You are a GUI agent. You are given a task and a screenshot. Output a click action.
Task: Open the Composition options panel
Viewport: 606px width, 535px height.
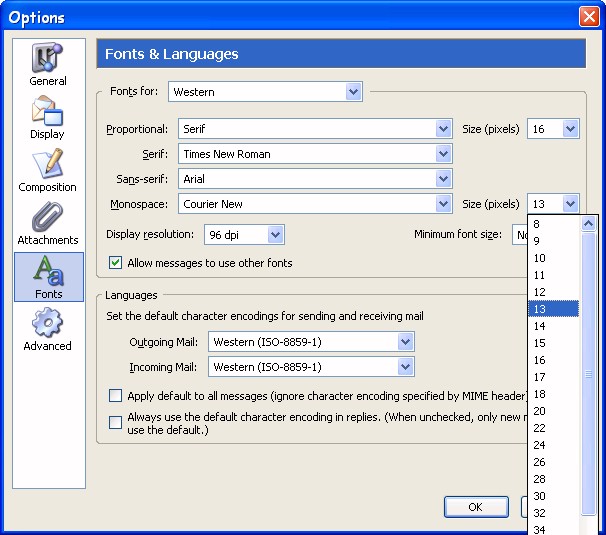click(48, 170)
